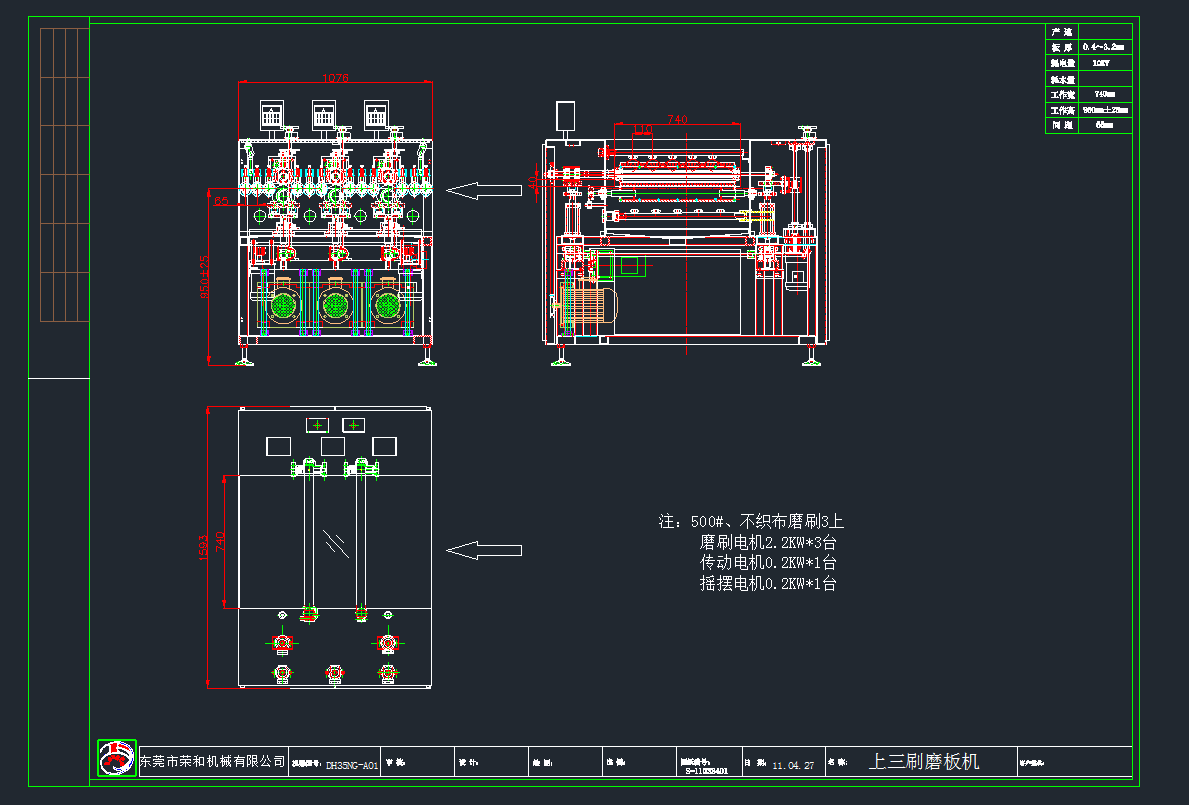Select the middle motor circle symbol
The width and height of the screenshot is (1189, 805).
point(334,303)
